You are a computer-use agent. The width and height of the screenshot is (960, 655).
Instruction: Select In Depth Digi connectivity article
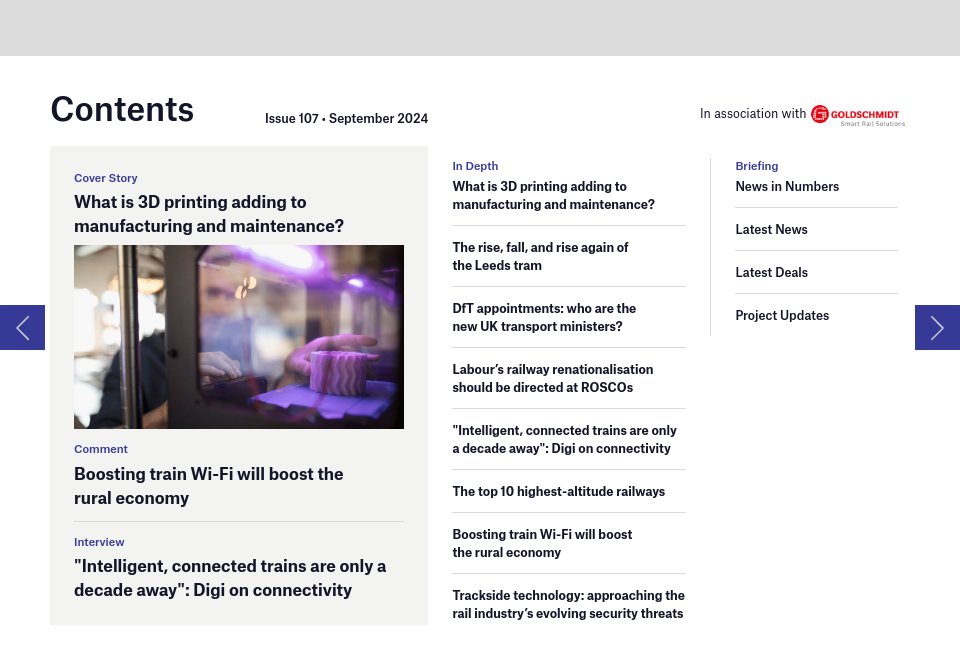[564, 439]
